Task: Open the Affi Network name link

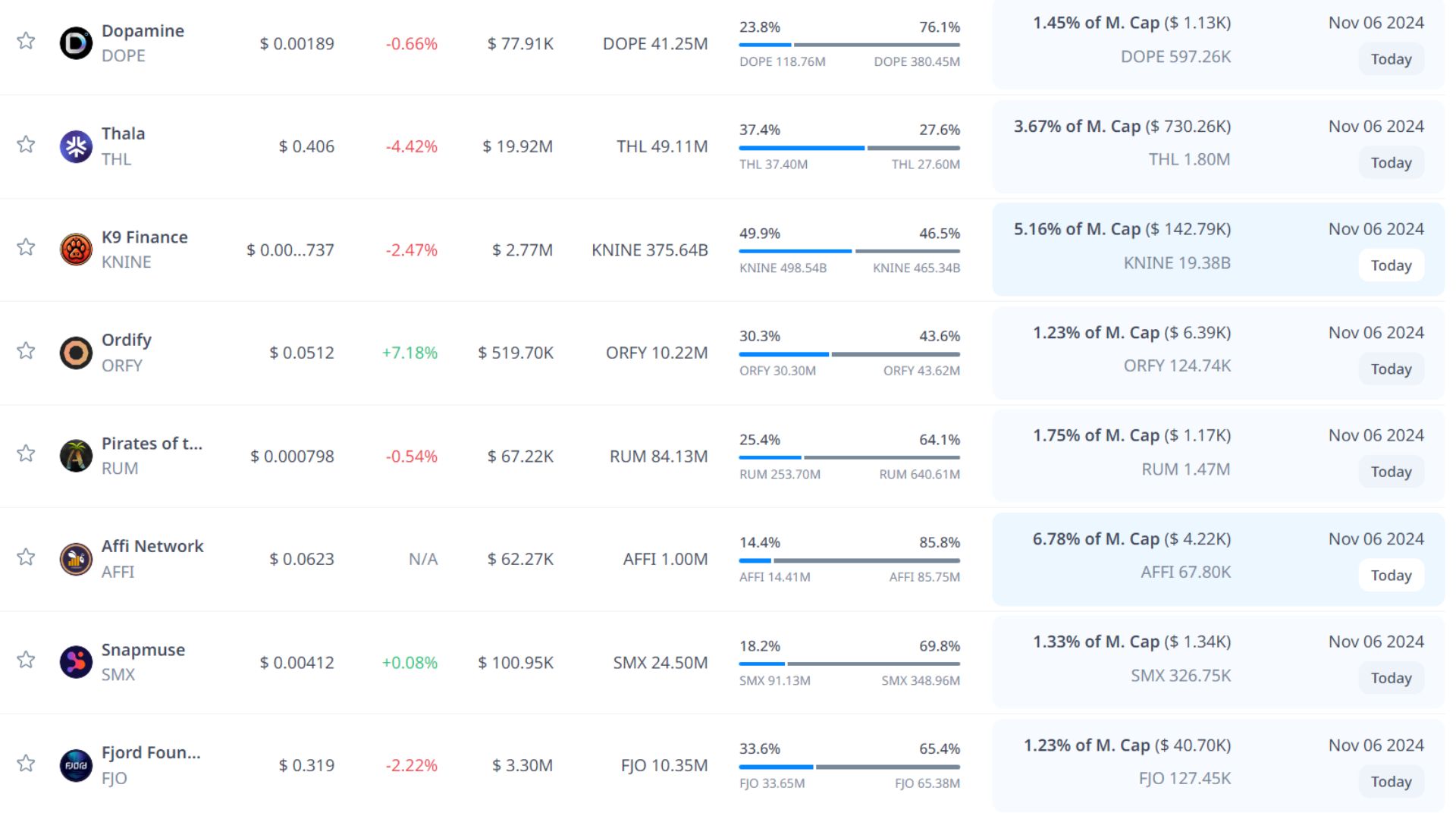Action: coord(152,546)
